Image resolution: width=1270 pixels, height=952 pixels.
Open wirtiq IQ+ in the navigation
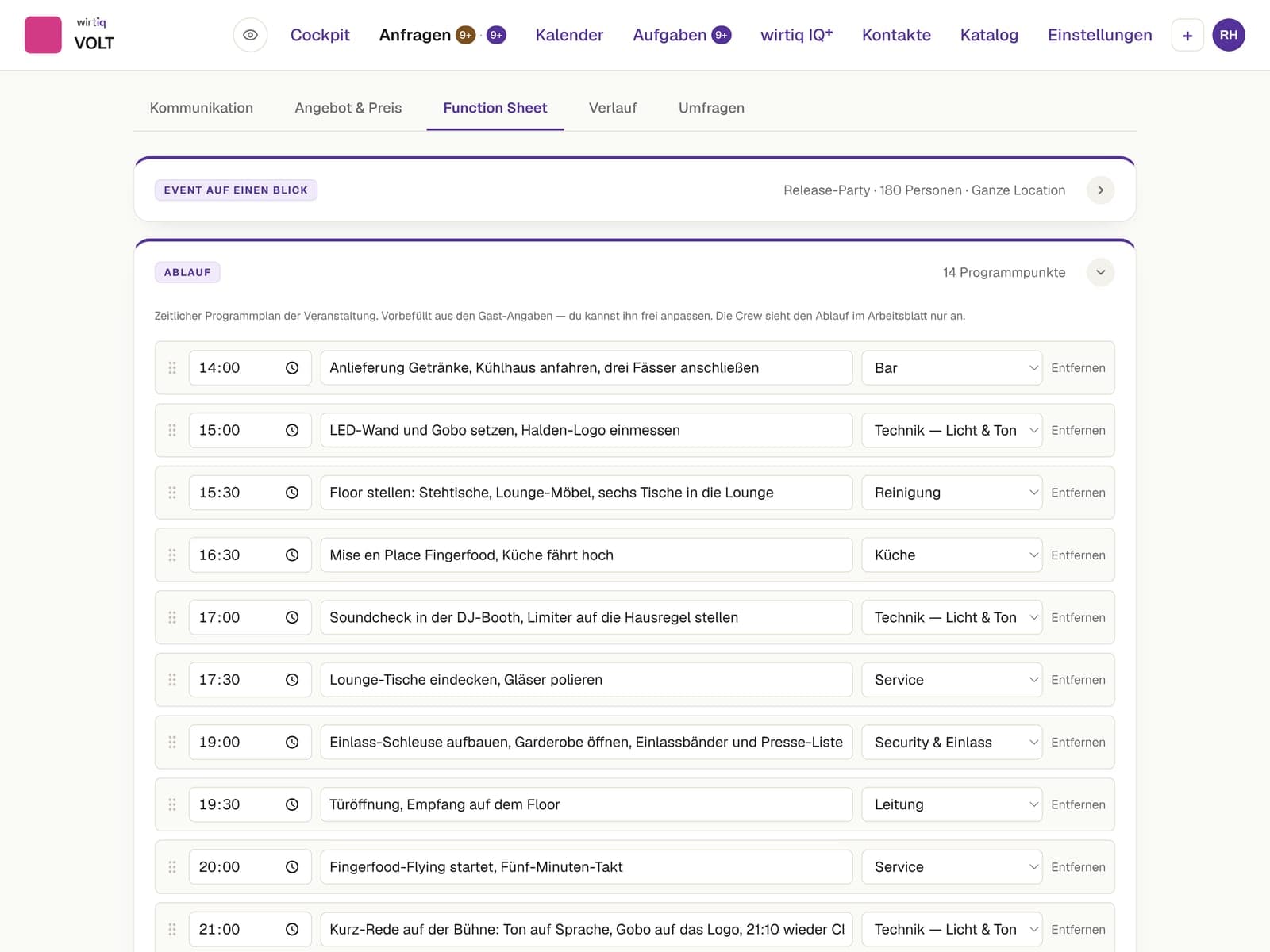[797, 35]
